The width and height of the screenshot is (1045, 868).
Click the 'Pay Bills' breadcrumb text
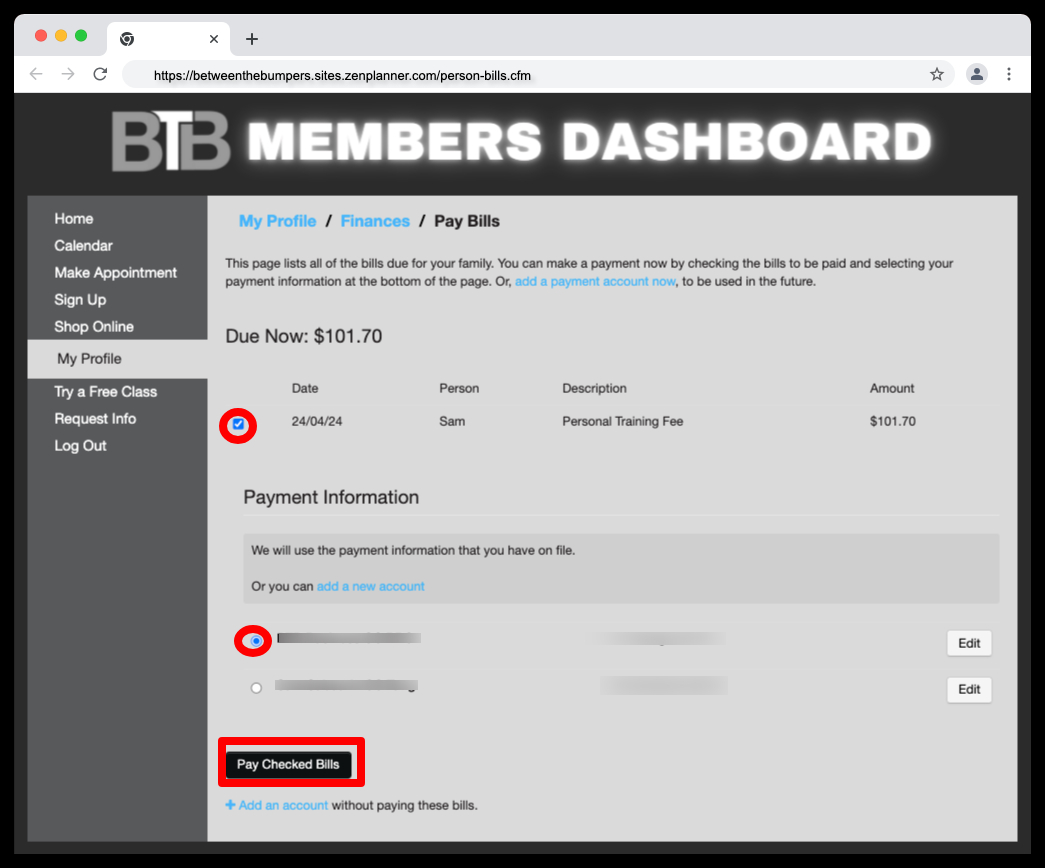point(467,221)
